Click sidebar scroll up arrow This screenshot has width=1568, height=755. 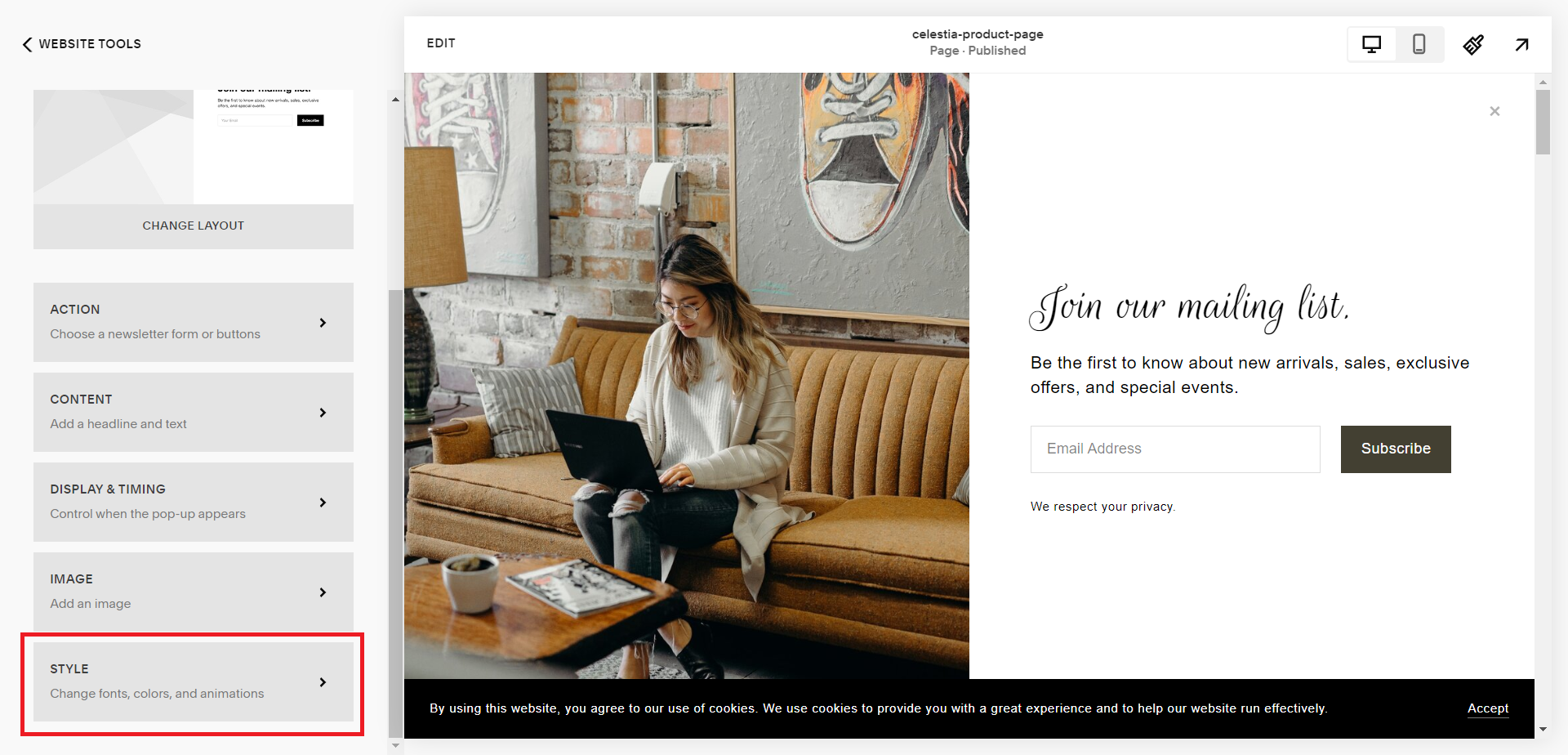(395, 100)
